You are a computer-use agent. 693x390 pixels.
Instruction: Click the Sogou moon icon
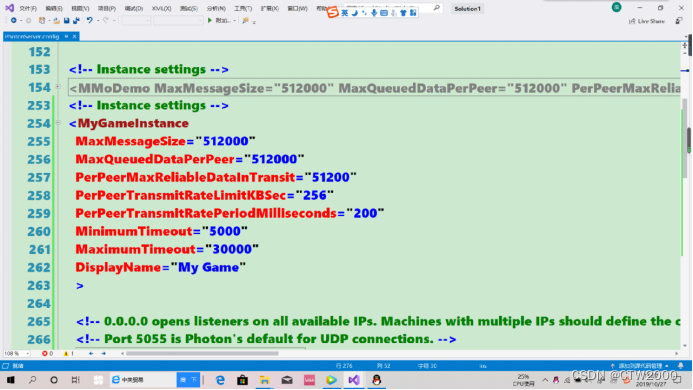(354, 13)
